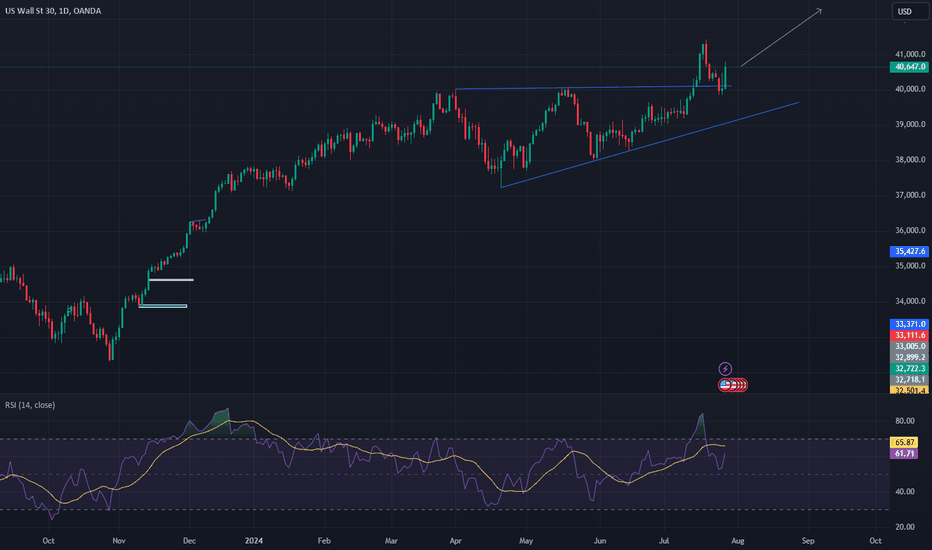
Task: Click the Jun label on the time axis
Action: coord(600,540)
